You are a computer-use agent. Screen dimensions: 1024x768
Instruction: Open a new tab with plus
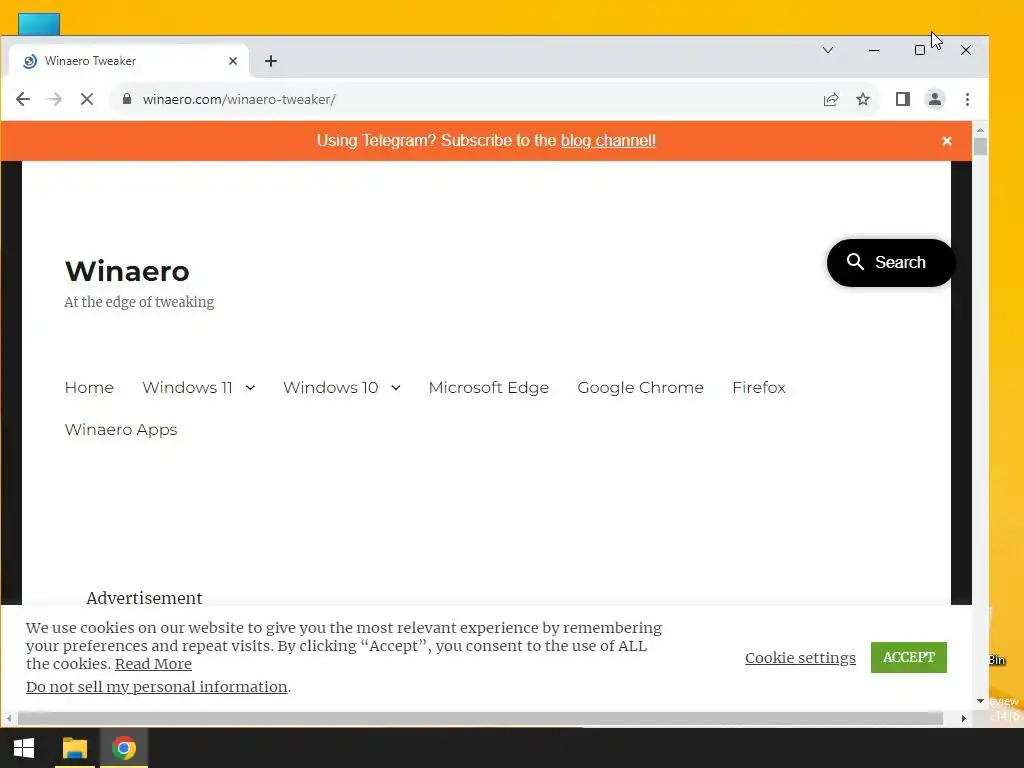pyautogui.click(x=271, y=61)
